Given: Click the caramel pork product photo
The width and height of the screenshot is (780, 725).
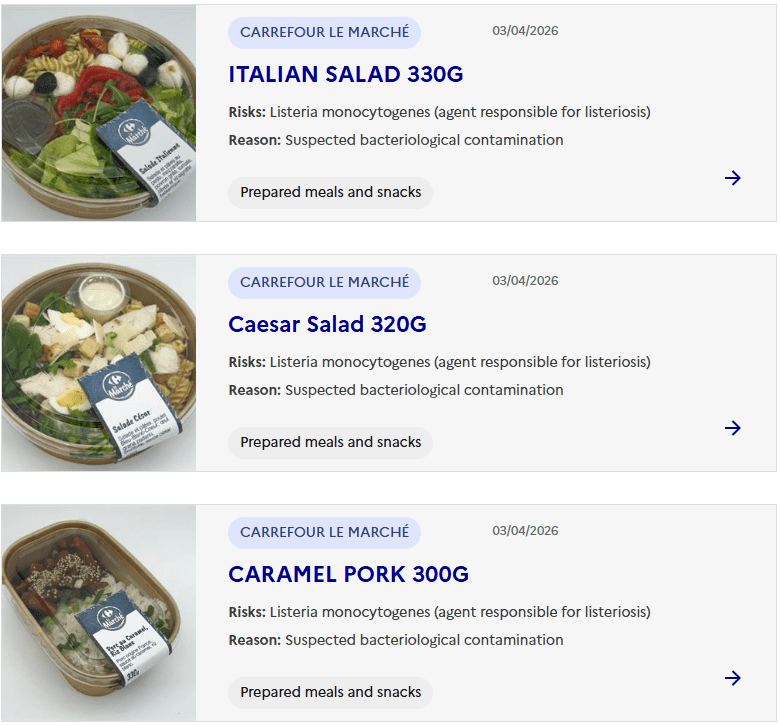Looking at the screenshot, I should (99, 613).
